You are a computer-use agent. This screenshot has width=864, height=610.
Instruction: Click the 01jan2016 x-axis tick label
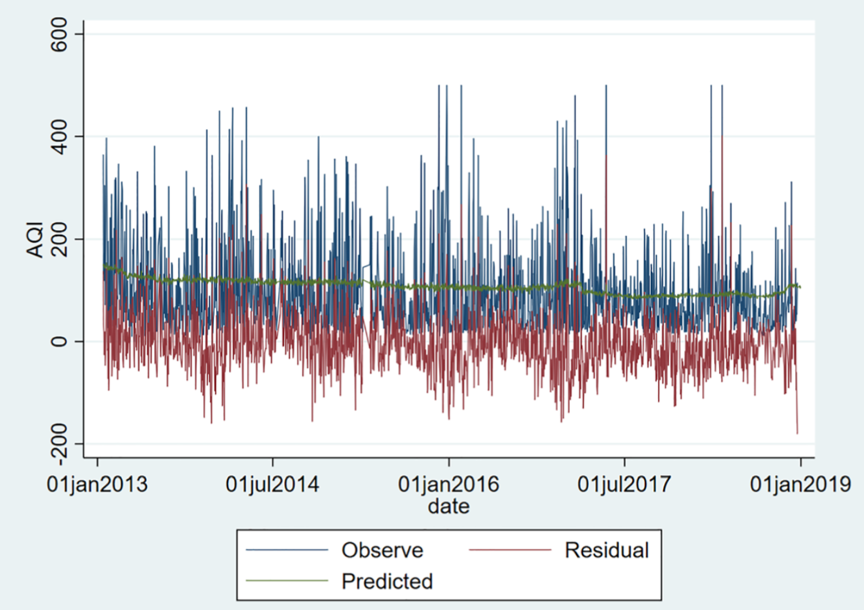(x=448, y=486)
